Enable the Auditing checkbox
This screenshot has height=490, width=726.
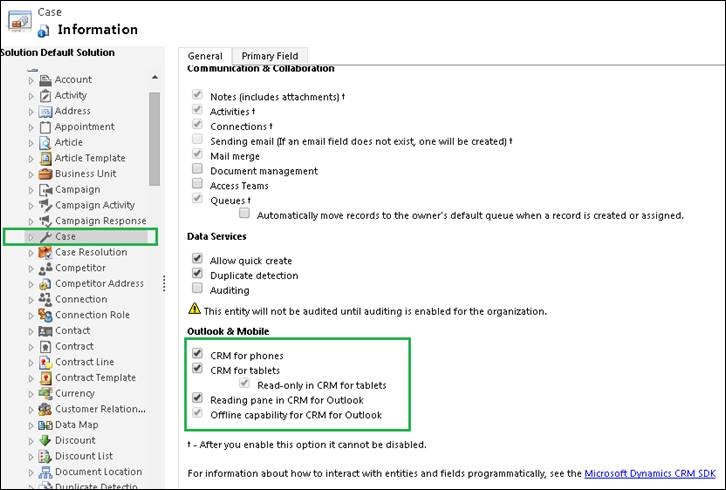point(198,288)
